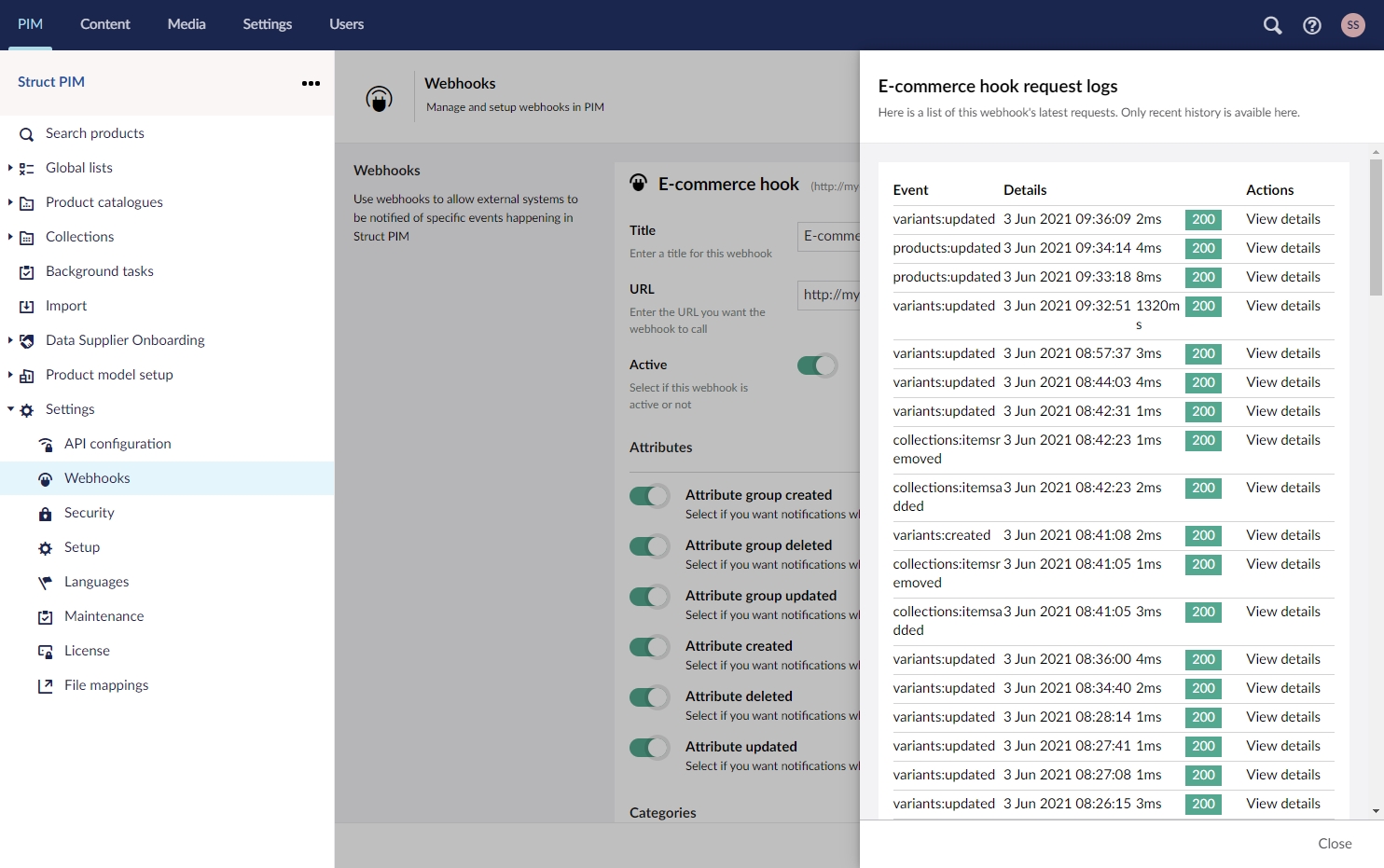Click the search magnifier icon in top bar
Screen dimensions: 1384x868
click(1272, 25)
